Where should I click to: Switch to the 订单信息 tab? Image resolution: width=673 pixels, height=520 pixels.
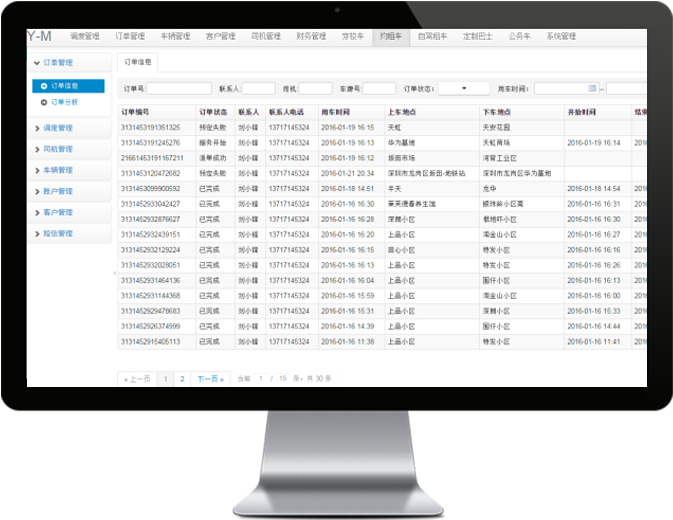pyautogui.click(x=137, y=62)
